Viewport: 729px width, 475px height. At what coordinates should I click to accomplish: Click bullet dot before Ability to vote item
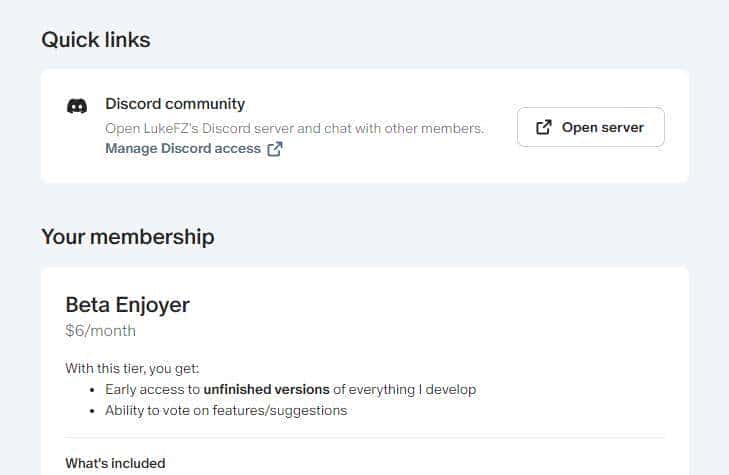coord(93,410)
